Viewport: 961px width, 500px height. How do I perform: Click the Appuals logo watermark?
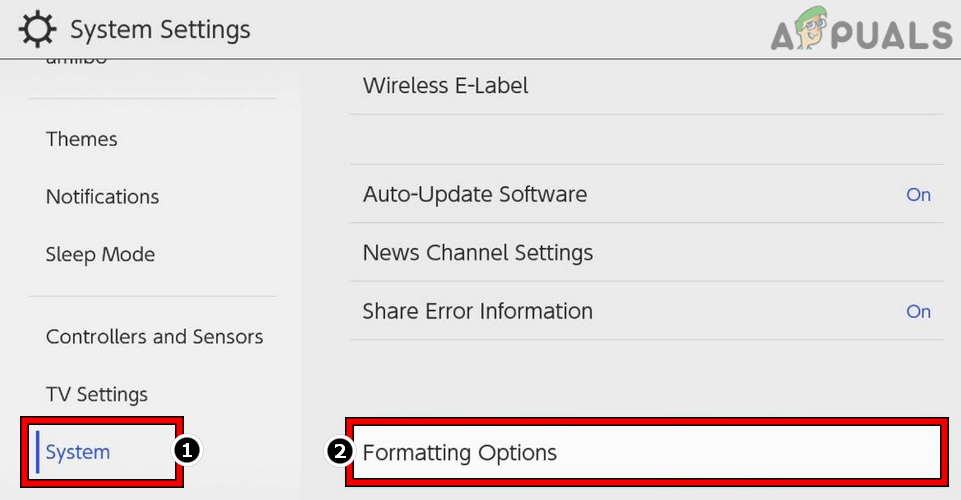point(861,31)
